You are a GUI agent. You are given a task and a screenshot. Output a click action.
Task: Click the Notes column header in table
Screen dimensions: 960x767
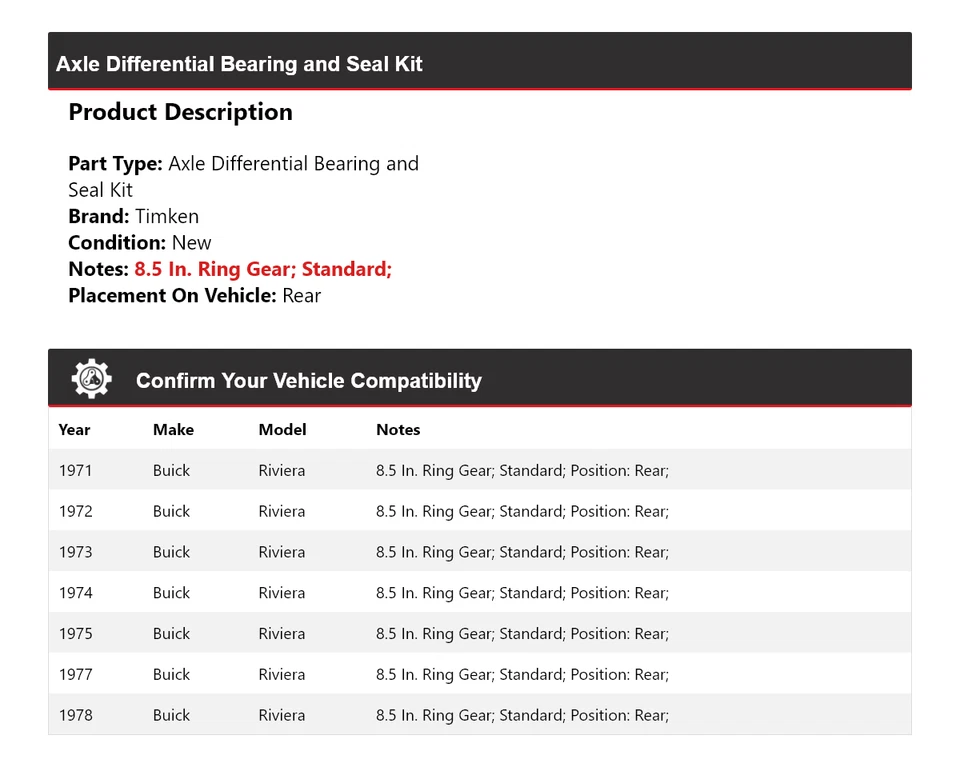[x=398, y=430]
